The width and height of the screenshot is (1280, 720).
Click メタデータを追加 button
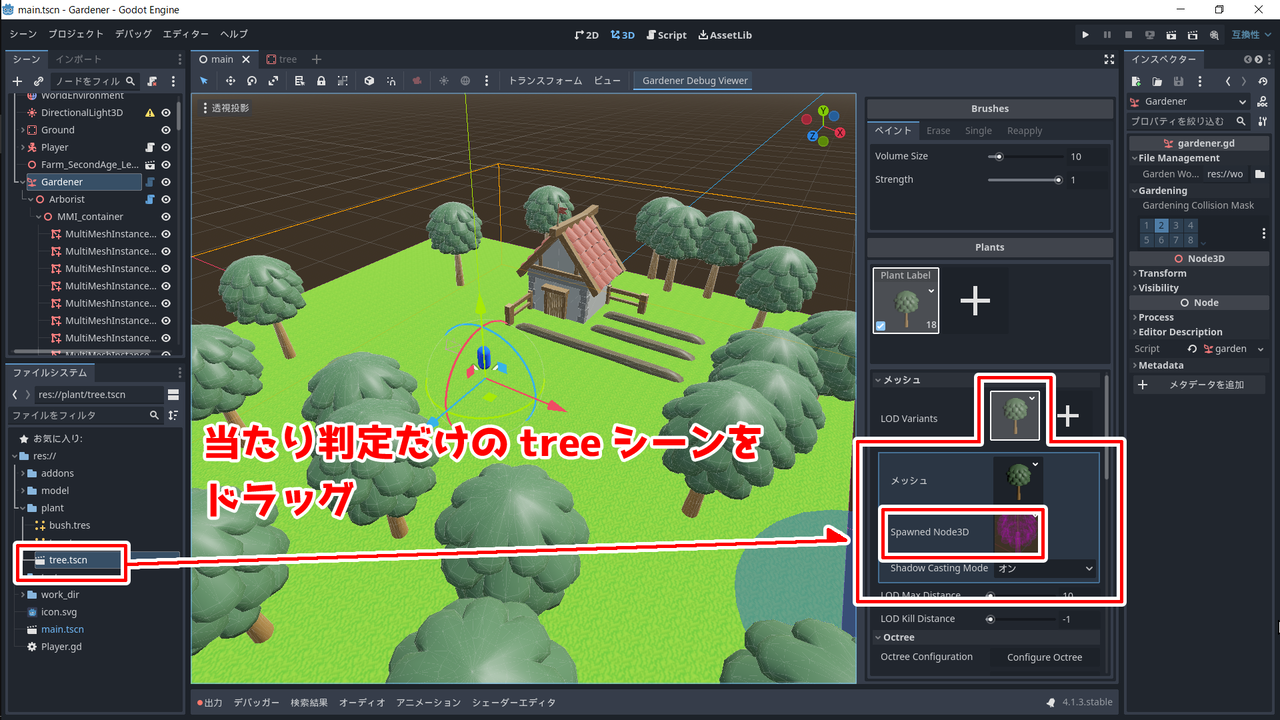(x=1199, y=385)
